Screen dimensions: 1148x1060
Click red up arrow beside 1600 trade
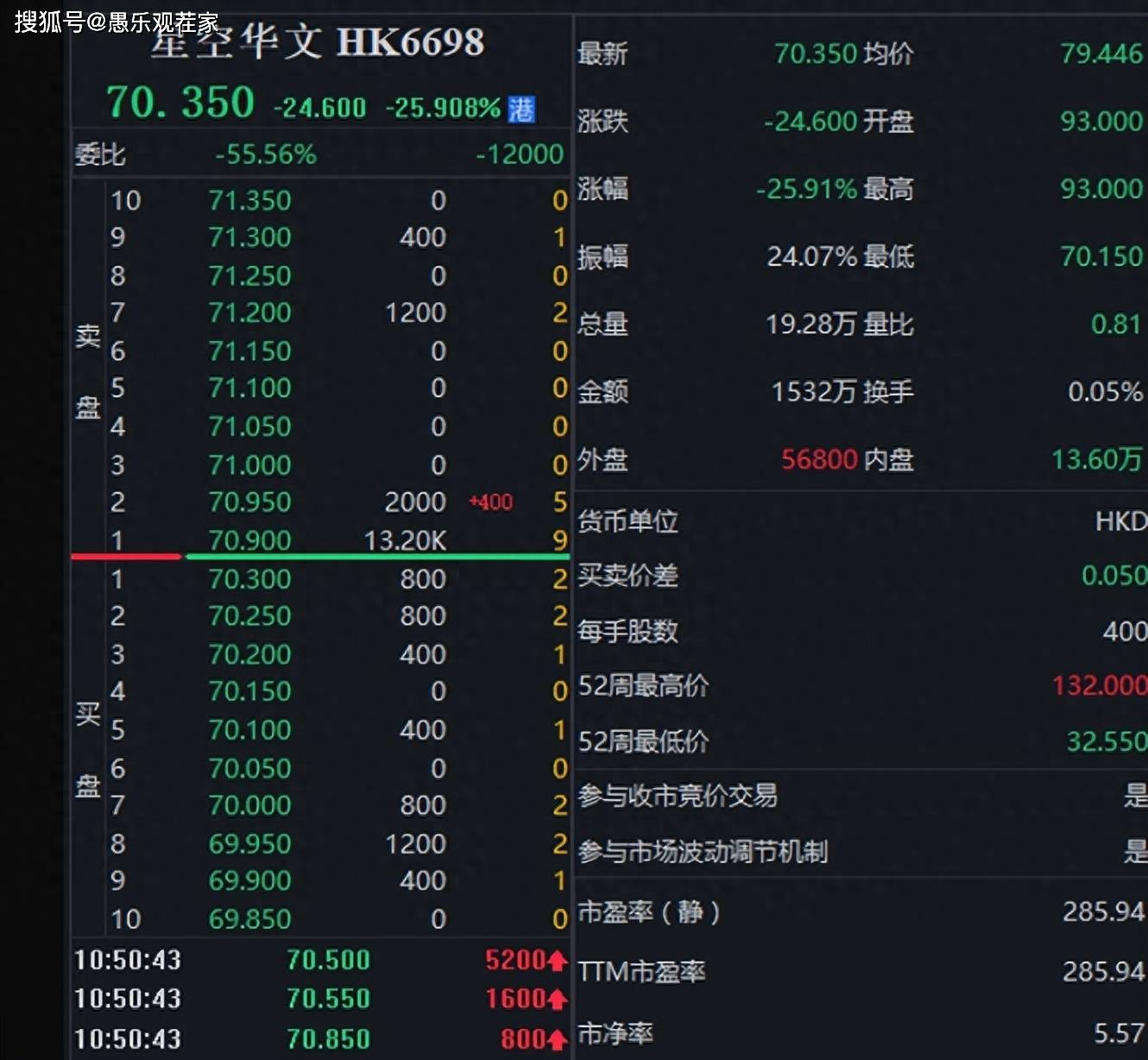[558, 999]
